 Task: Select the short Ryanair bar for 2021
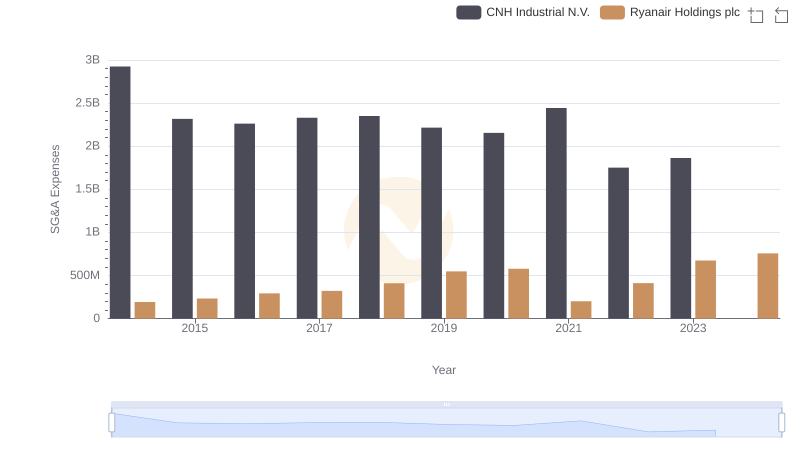tap(581, 310)
